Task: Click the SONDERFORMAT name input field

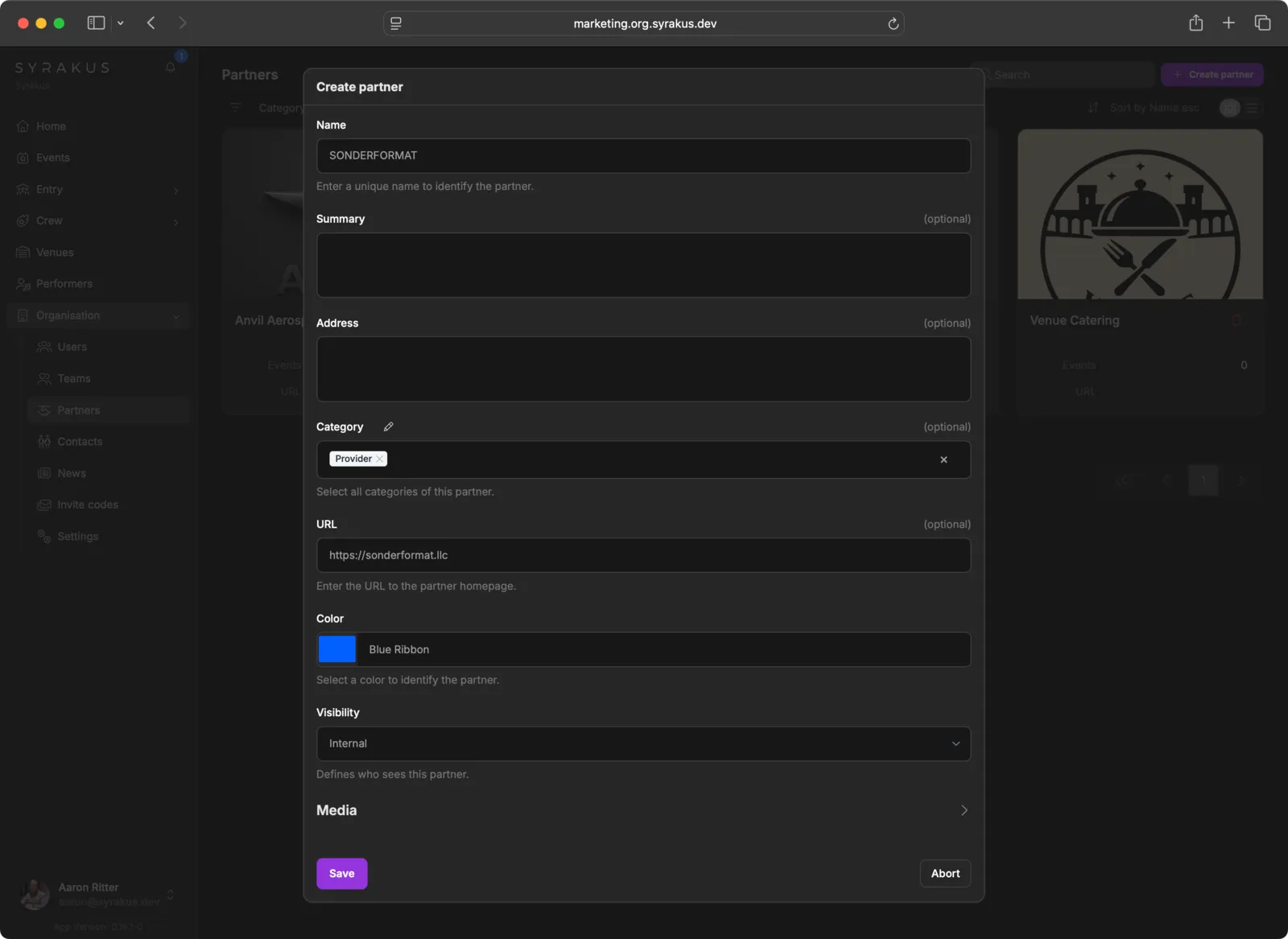Action: pos(643,155)
